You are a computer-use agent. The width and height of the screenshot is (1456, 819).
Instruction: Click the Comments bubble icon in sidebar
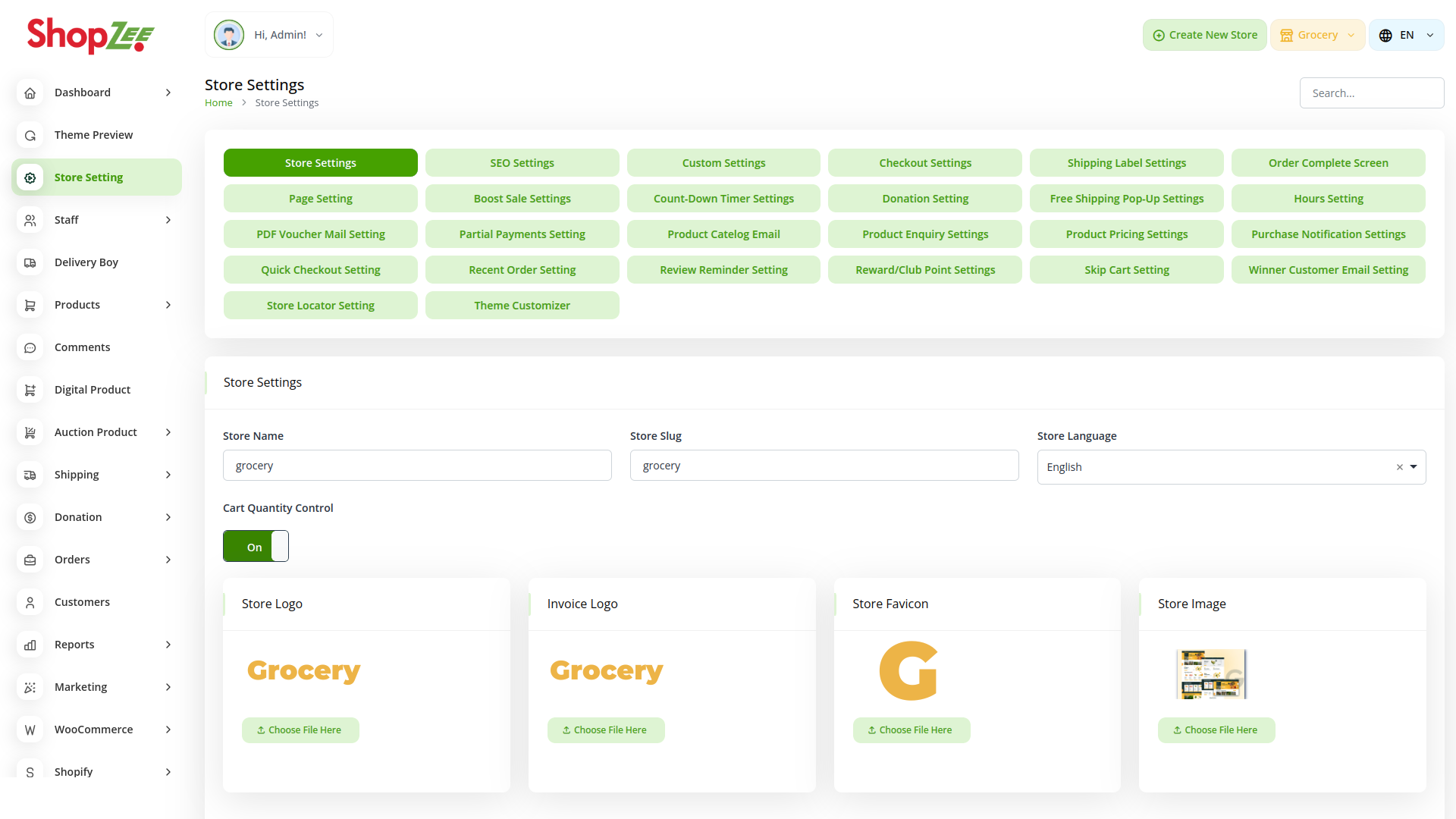30,347
